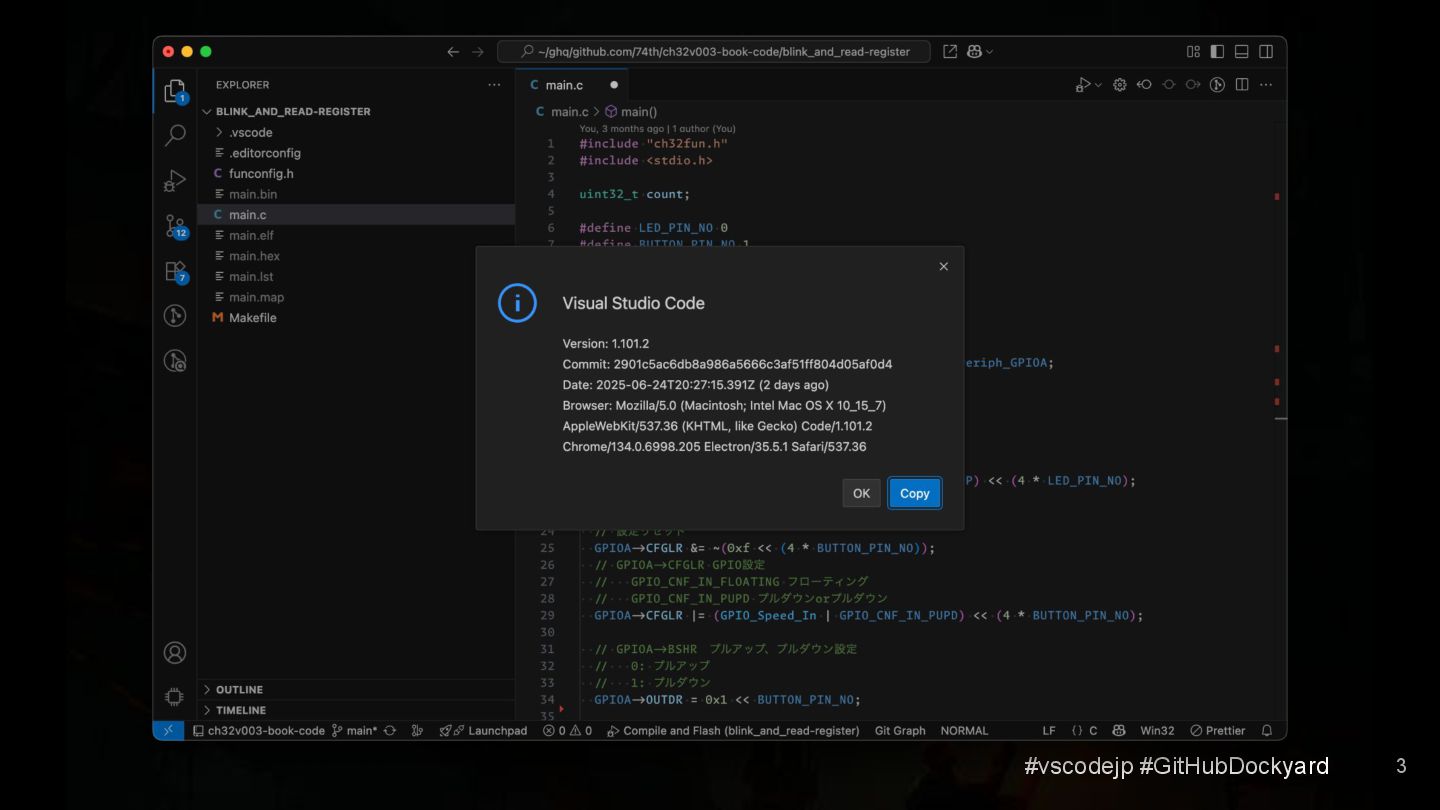Image resolution: width=1440 pixels, height=810 pixels.
Task: Run Compile and Flash task from status bar
Action: click(x=733, y=731)
